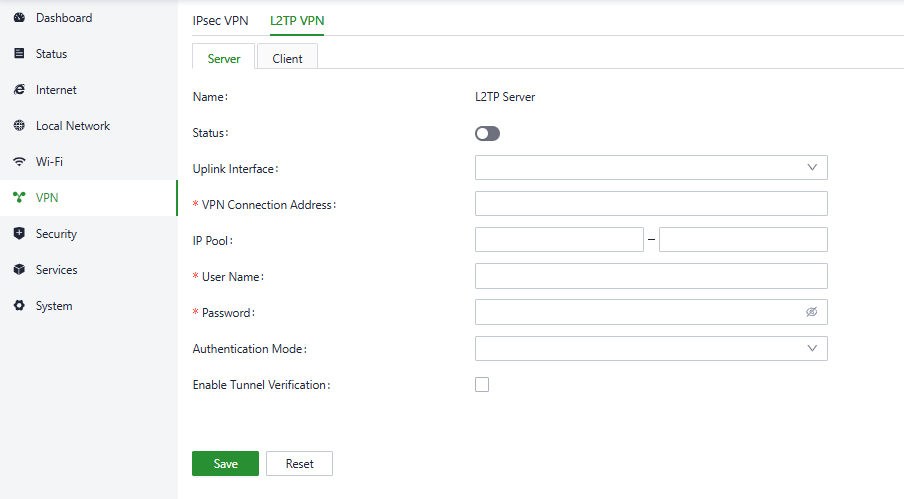Image resolution: width=904 pixels, height=499 pixels.
Task: Click the User Name input field
Action: pos(651,276)
